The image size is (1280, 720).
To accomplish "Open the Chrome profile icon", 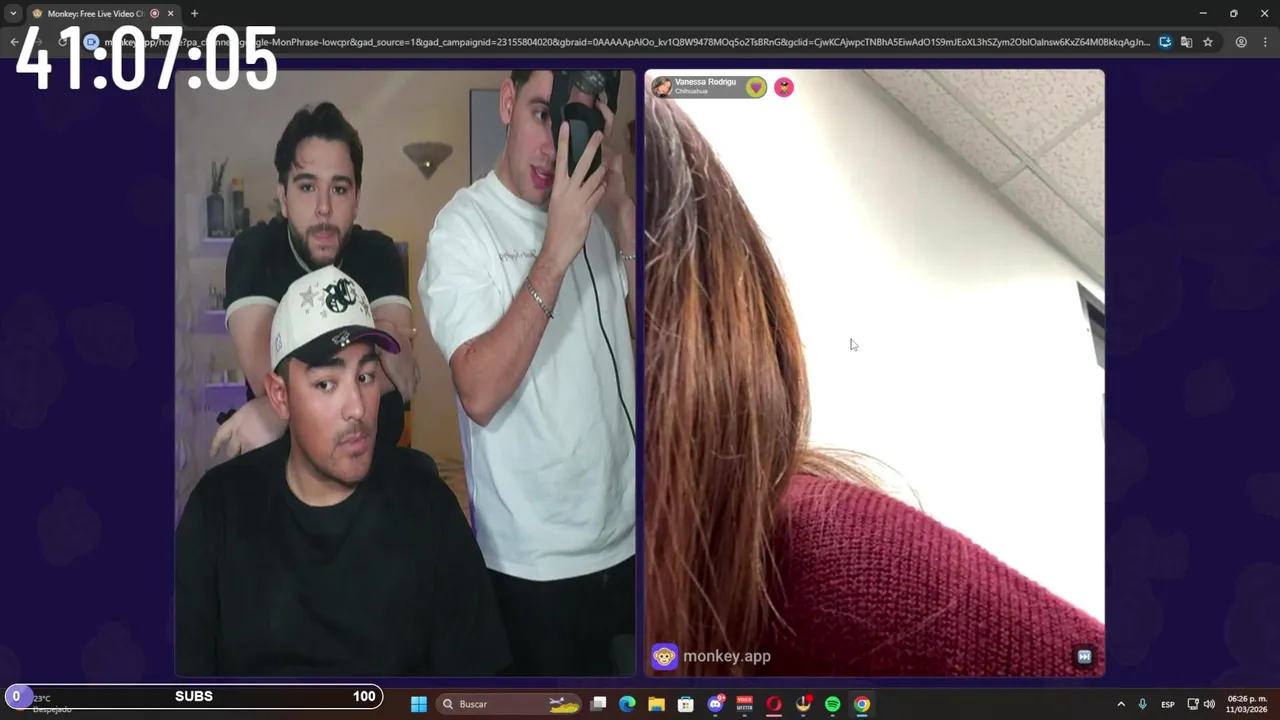I will click(1241, 42).
